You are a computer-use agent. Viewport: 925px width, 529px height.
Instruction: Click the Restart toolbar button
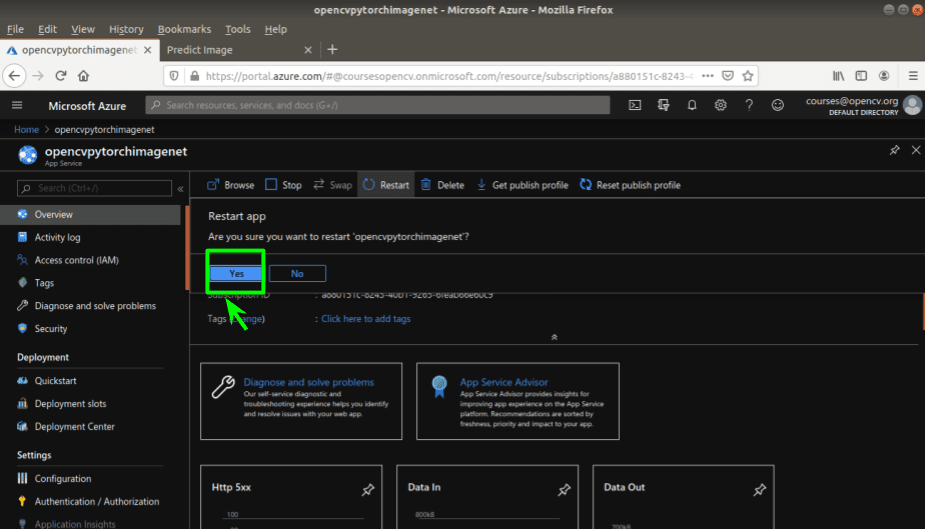(x=386, y=185)
